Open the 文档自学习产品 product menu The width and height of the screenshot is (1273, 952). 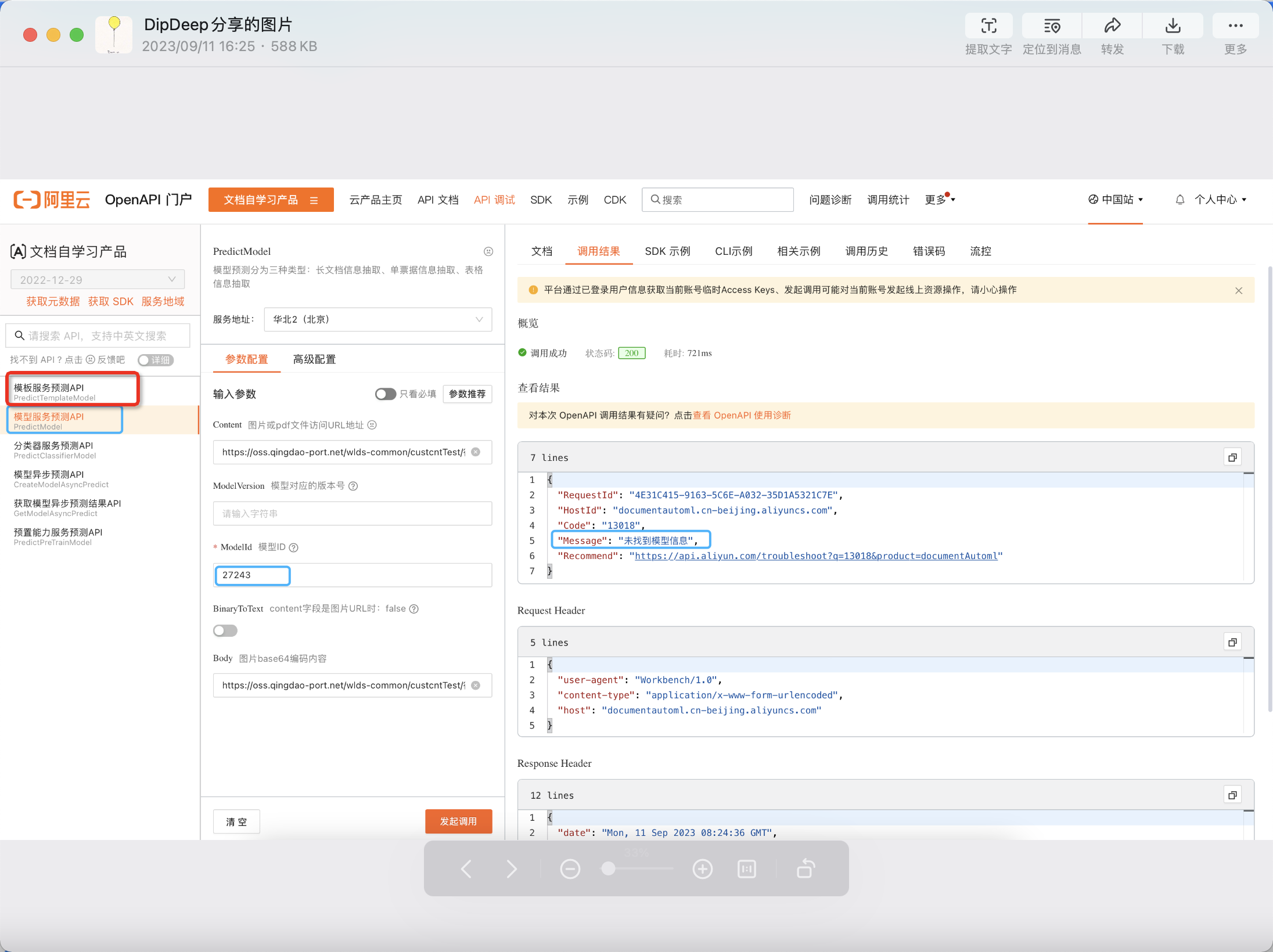click(271, 200)
